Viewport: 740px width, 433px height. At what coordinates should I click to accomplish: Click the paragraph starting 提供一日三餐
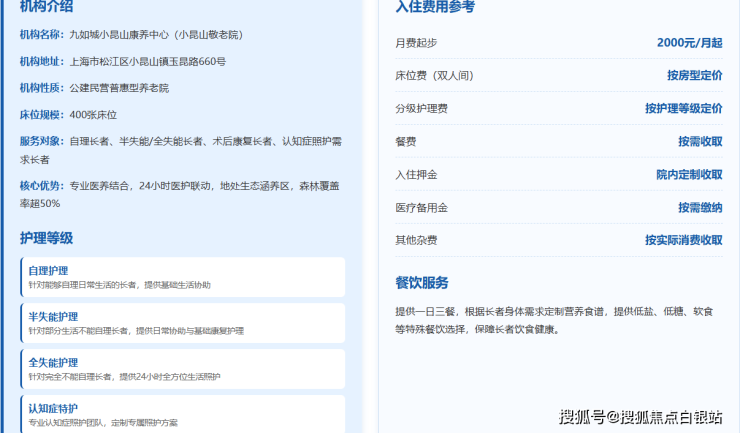coord(554,321)
